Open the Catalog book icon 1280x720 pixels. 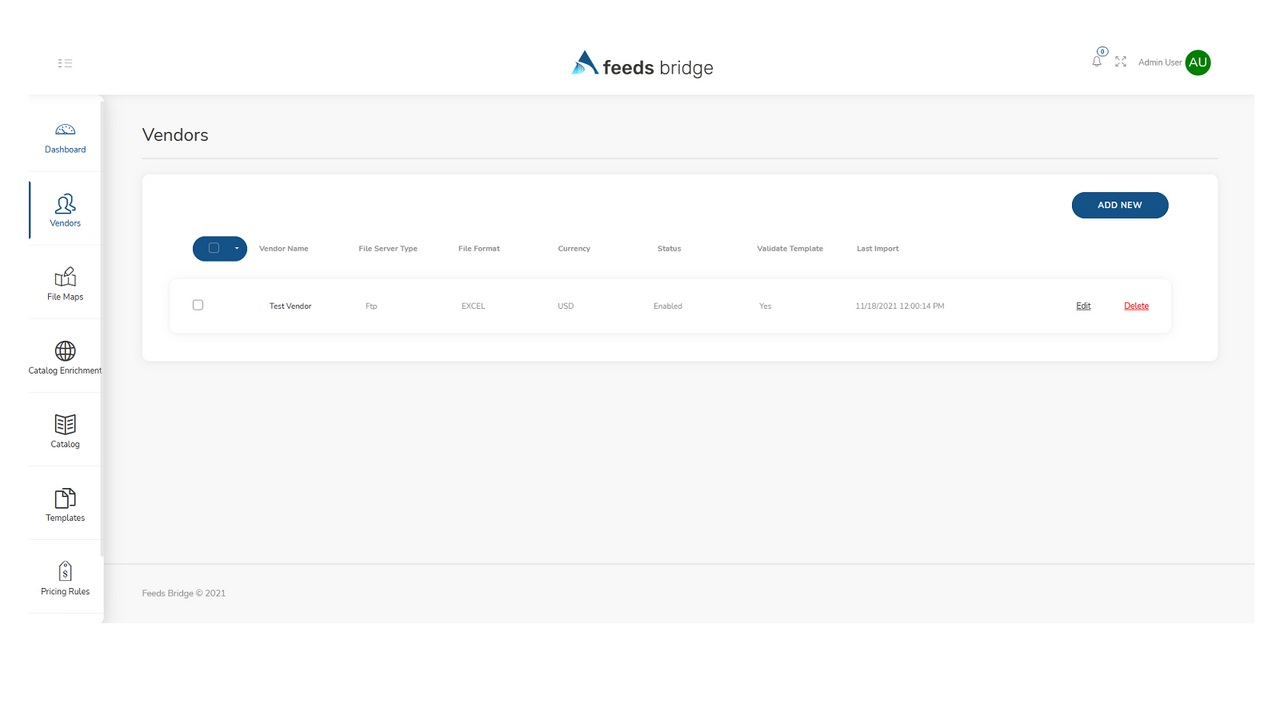[65, 425]
